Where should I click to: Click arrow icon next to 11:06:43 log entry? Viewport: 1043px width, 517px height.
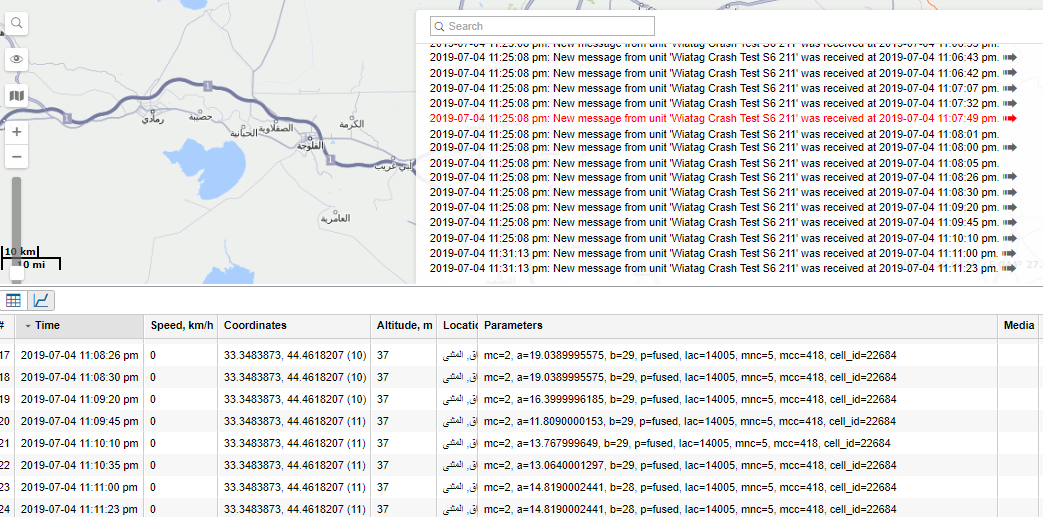click(1009, 58)
